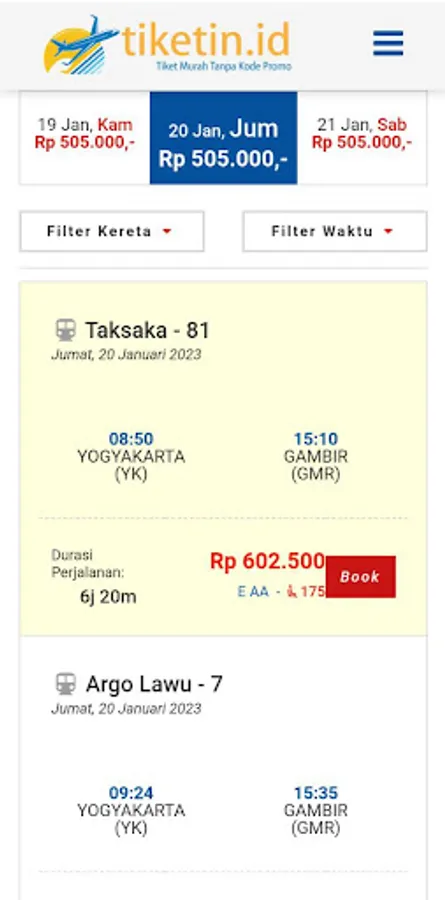
Task: Click the red arrow on Filter Kereta
Action: click(167, 231)
